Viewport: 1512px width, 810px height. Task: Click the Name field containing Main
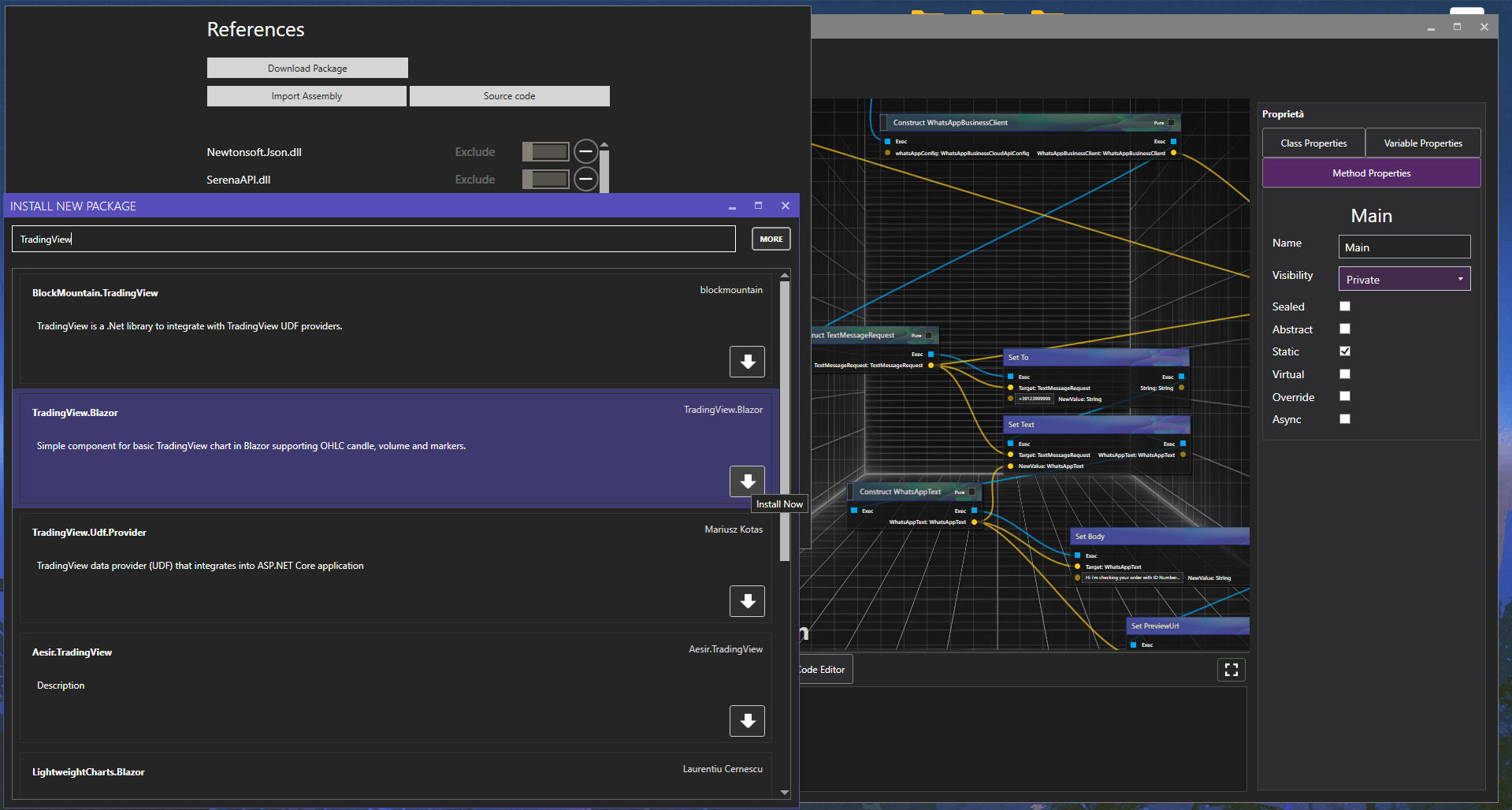coord(1404,247)
